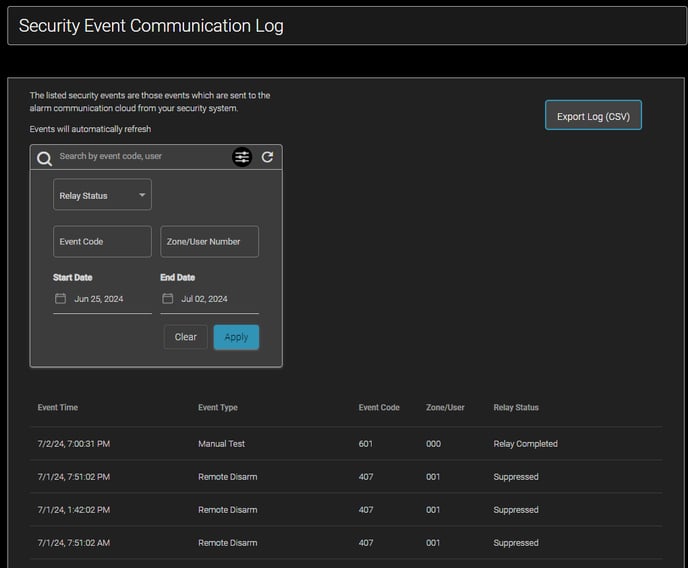Click the Zone/User Number filter field
Viewport: 688px width, 568px height.
[209, 242]
